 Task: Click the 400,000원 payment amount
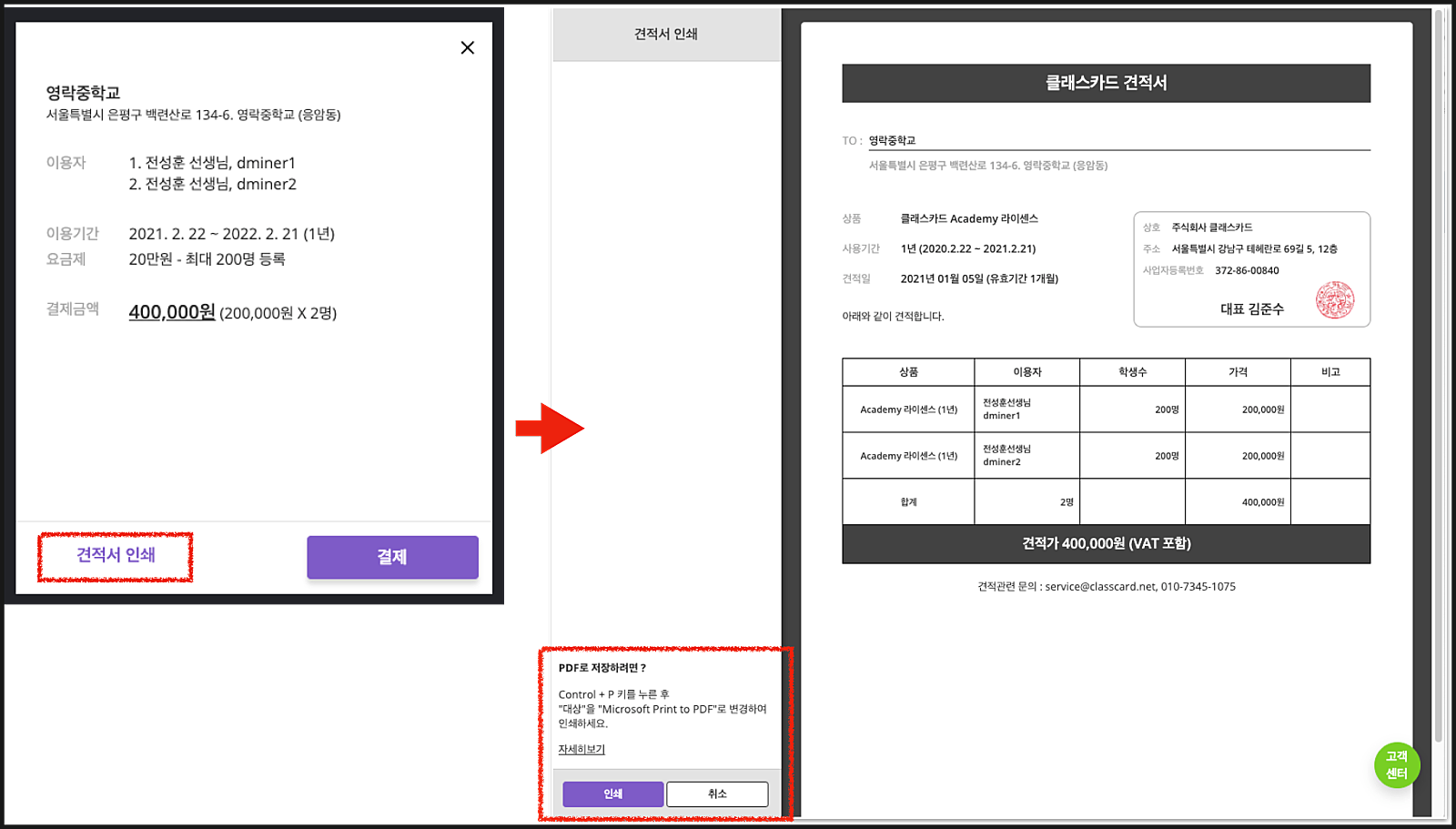point(172,312)
